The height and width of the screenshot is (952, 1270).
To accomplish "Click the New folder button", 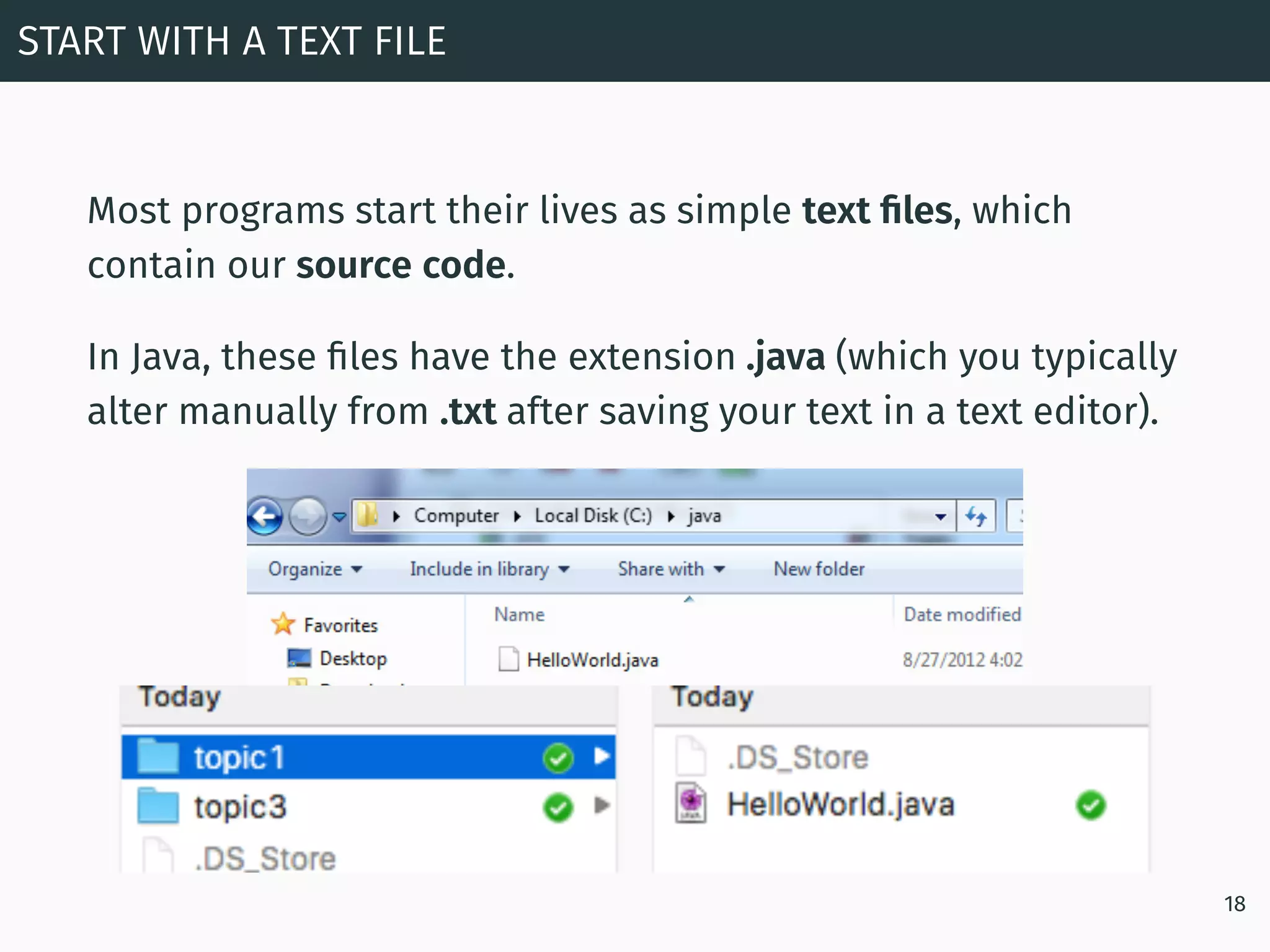I will pos(819,569).
